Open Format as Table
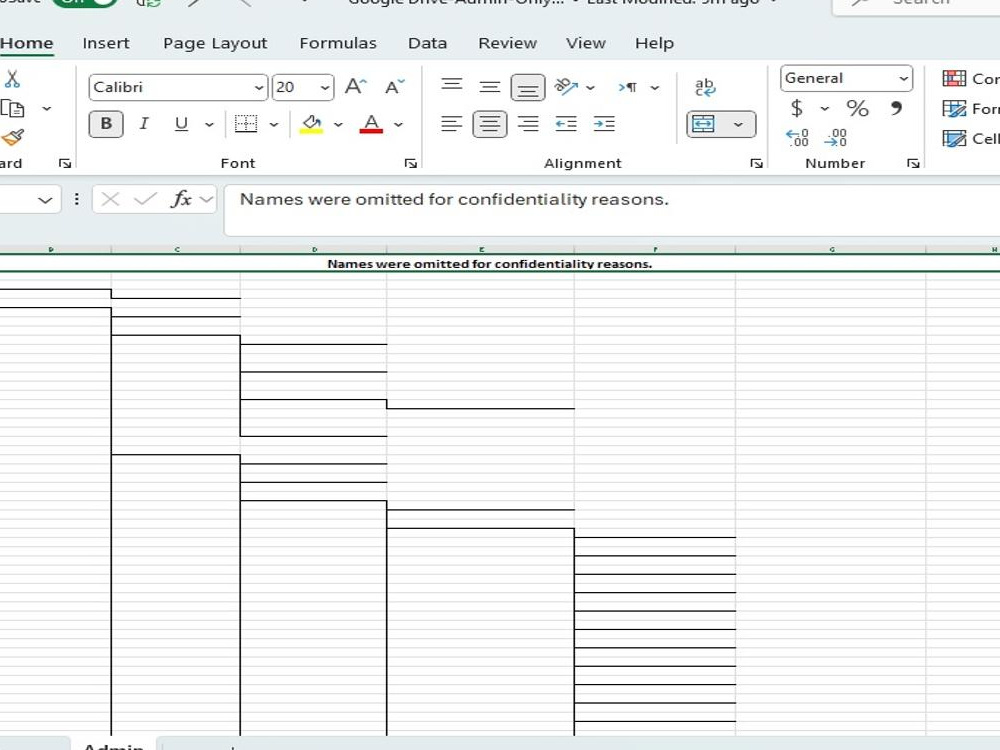The width and height of the screenshot is (1000, 750). pos(970,109)
